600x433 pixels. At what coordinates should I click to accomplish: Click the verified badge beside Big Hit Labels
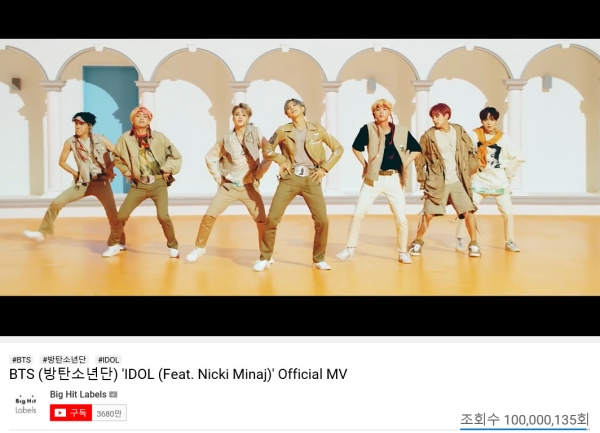(113, 394)
